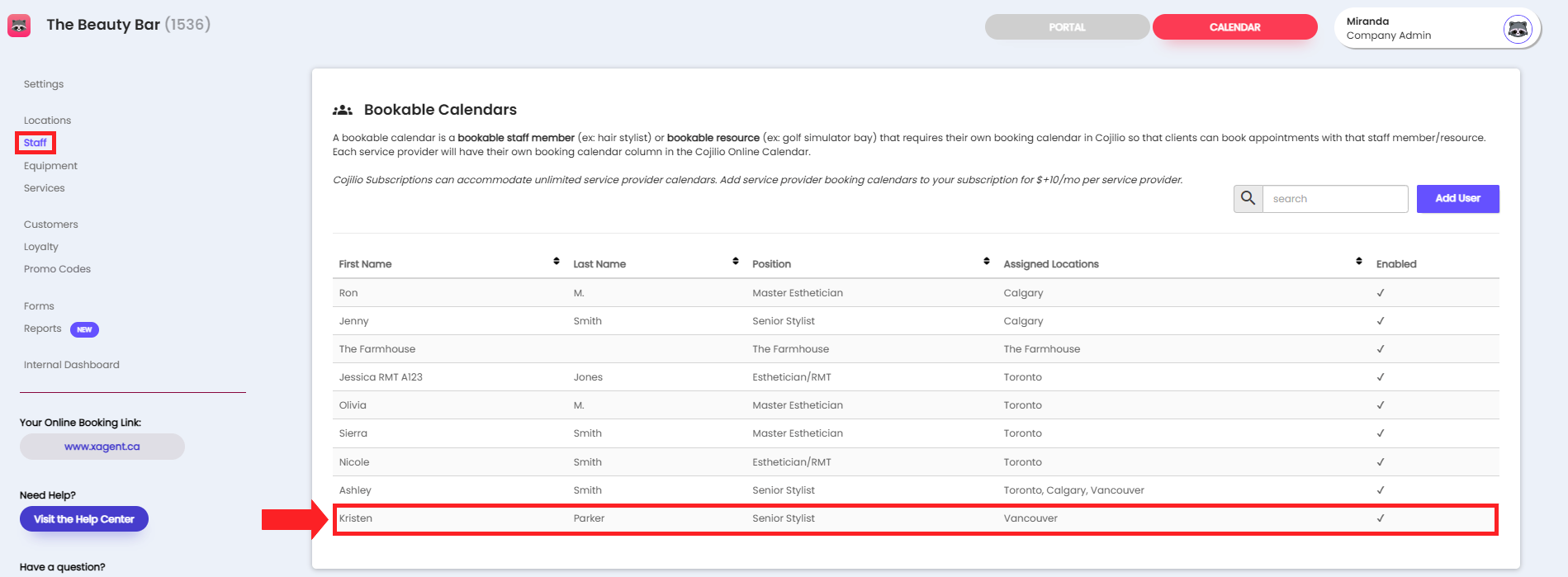Click The Farmhouse first name cell
The image size is (1568, 577).
[x=377, y=349]
